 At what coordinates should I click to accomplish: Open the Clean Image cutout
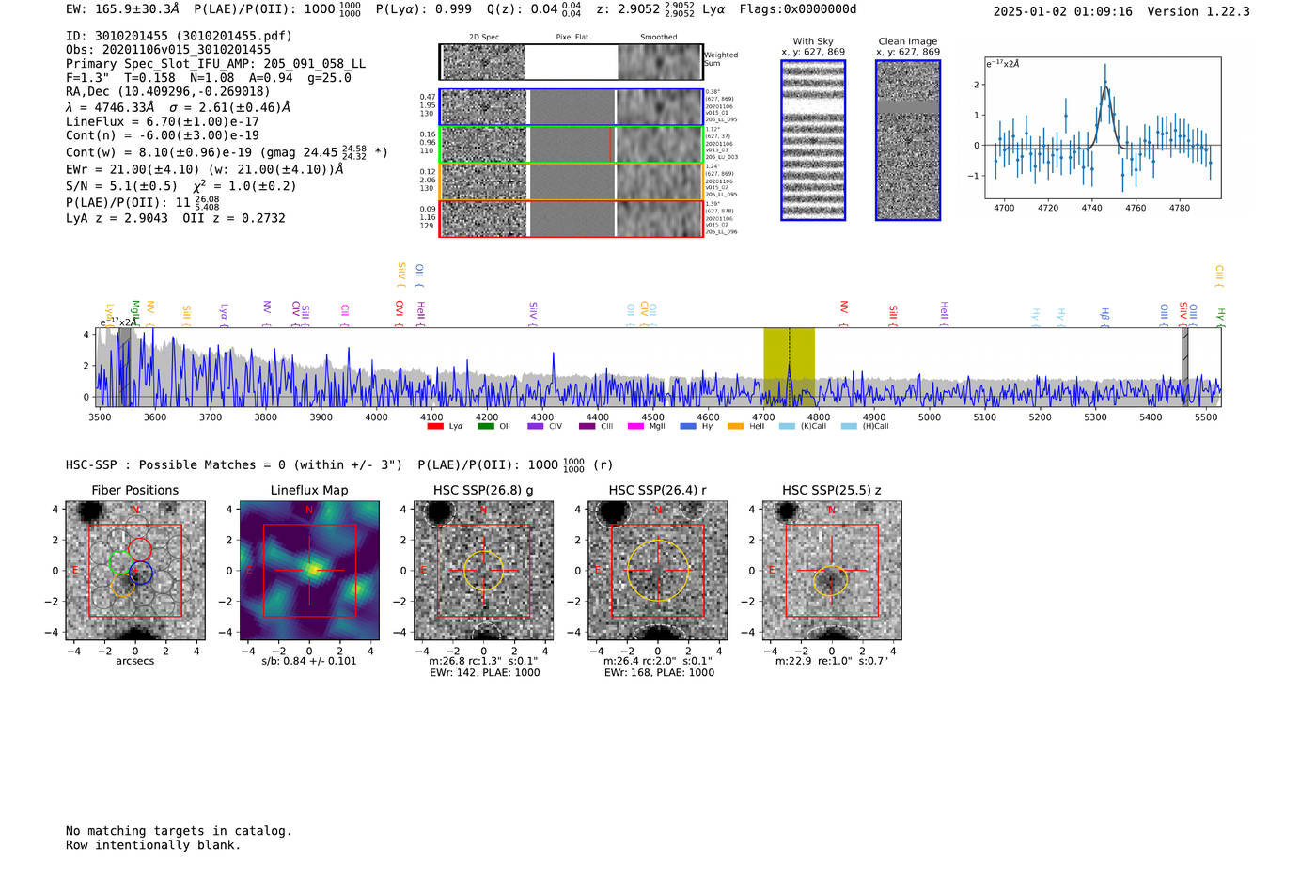point(908,140)
